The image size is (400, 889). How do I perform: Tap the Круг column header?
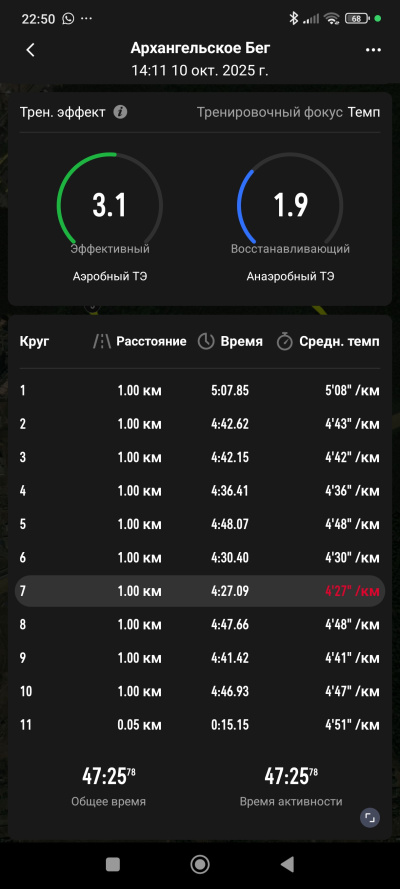click(35, 341)
